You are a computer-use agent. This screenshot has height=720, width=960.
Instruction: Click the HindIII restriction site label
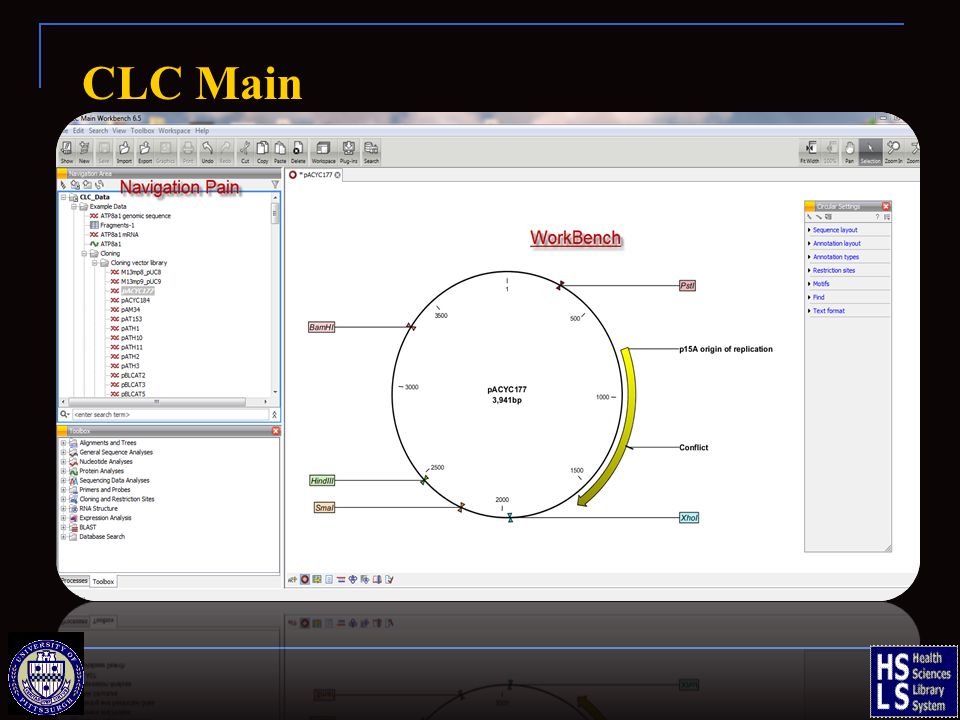coord(322,481)
